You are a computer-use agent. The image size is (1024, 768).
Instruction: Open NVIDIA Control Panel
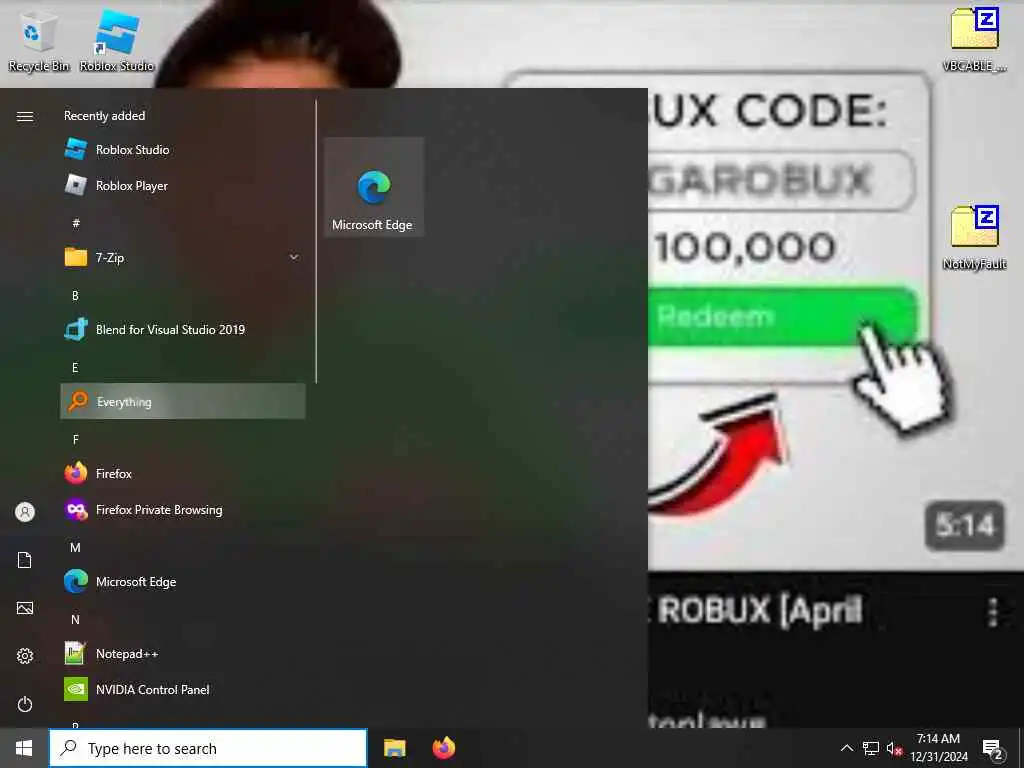tap(183, 688)
